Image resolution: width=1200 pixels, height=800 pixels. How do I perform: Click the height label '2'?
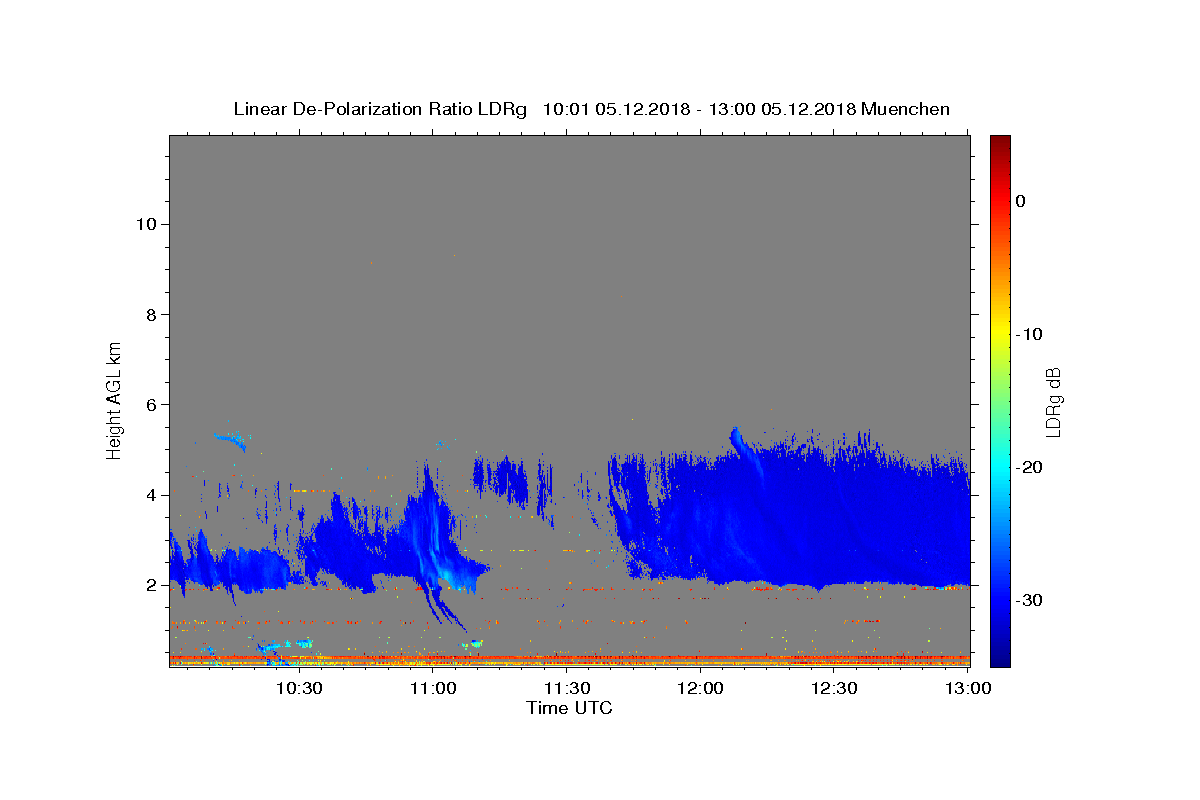click(x=150, y=585)
